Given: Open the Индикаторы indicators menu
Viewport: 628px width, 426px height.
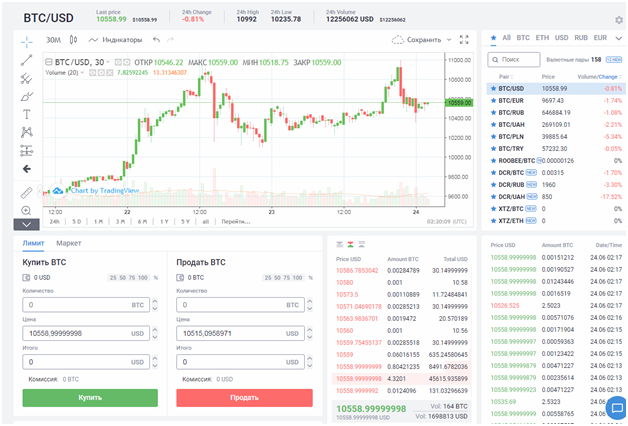Looking at the screenshot, I should 116,40.
